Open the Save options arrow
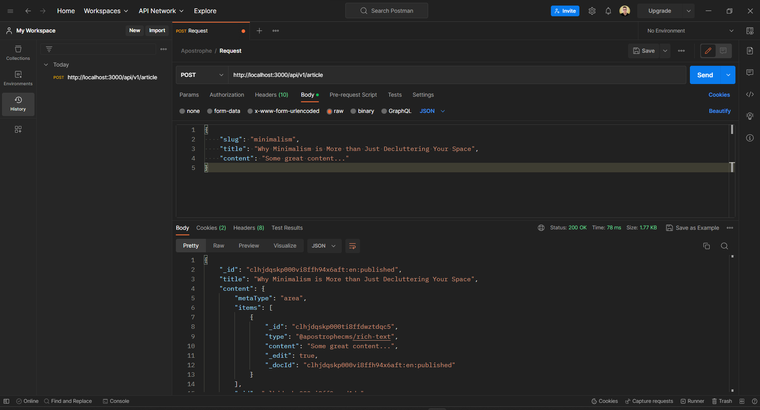The width and height of the screenshot is (760, 410). 665,51
